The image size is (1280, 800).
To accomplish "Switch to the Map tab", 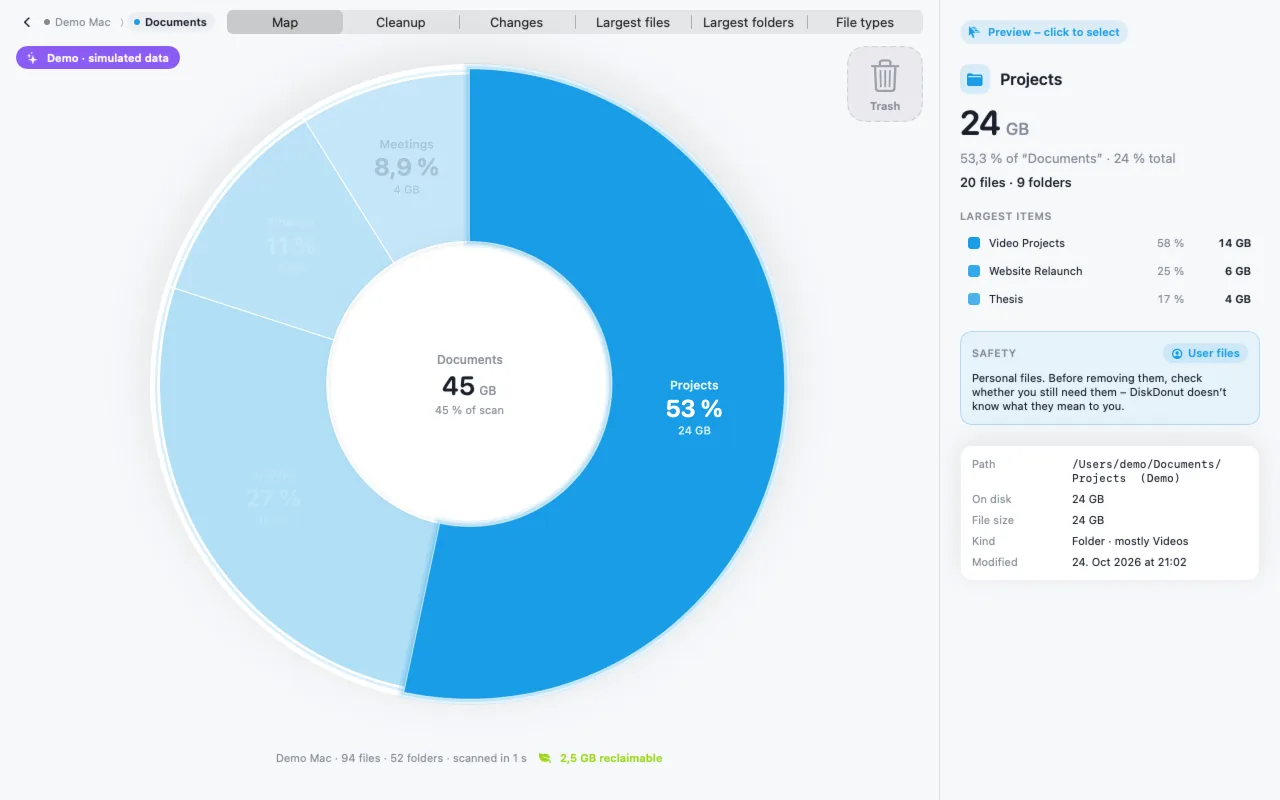I will (x=285, y=22).
